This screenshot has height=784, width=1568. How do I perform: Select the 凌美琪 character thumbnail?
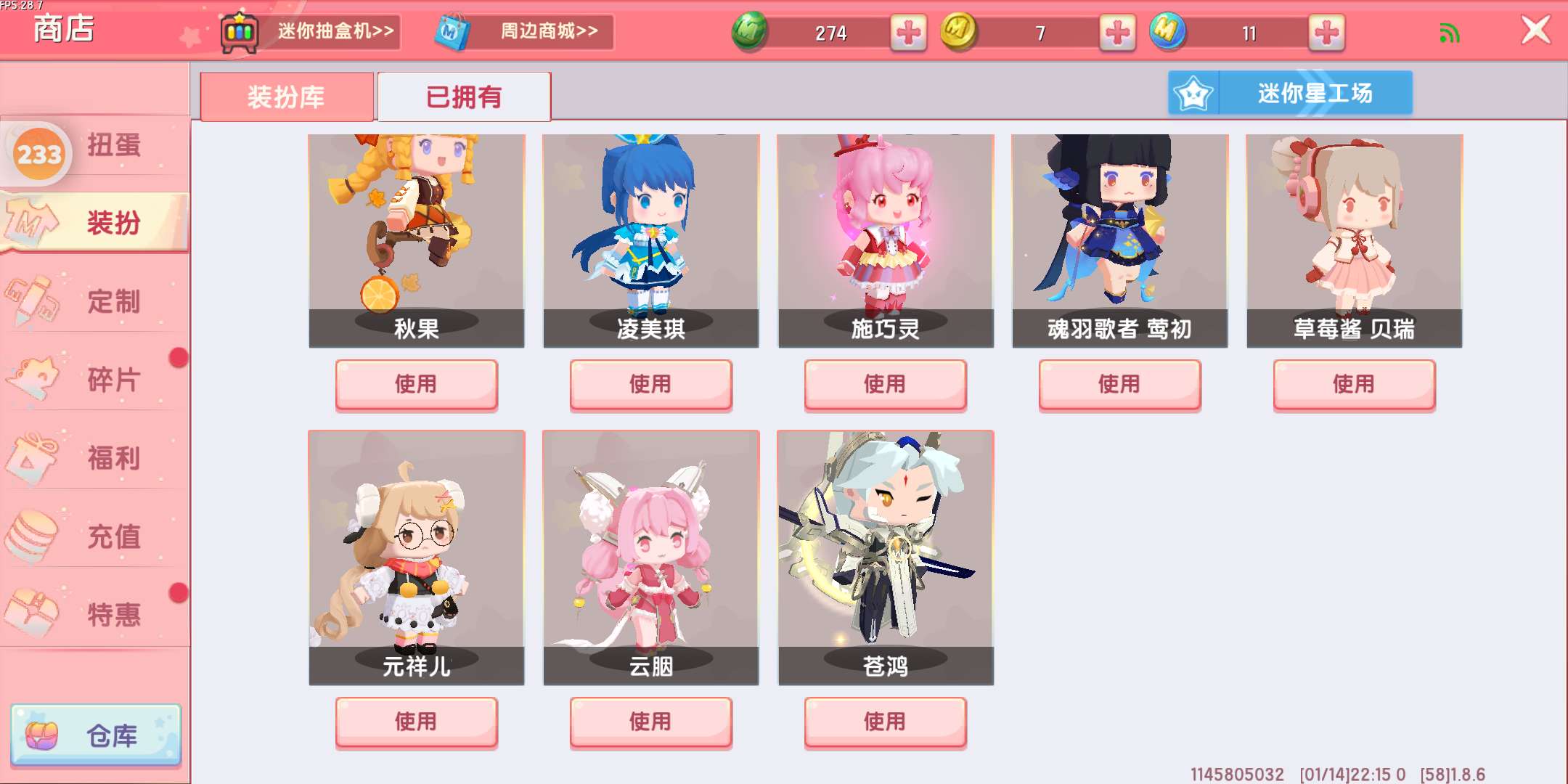(650, 241)
